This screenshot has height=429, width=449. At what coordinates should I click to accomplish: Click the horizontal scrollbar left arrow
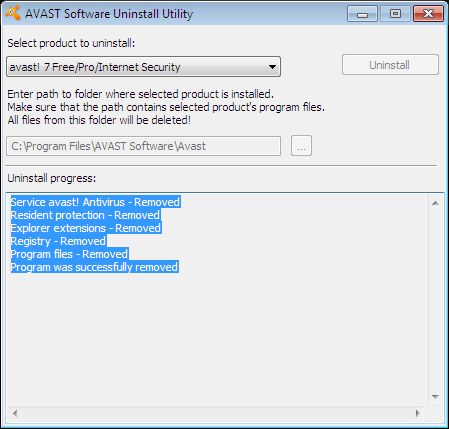point(15,413)
